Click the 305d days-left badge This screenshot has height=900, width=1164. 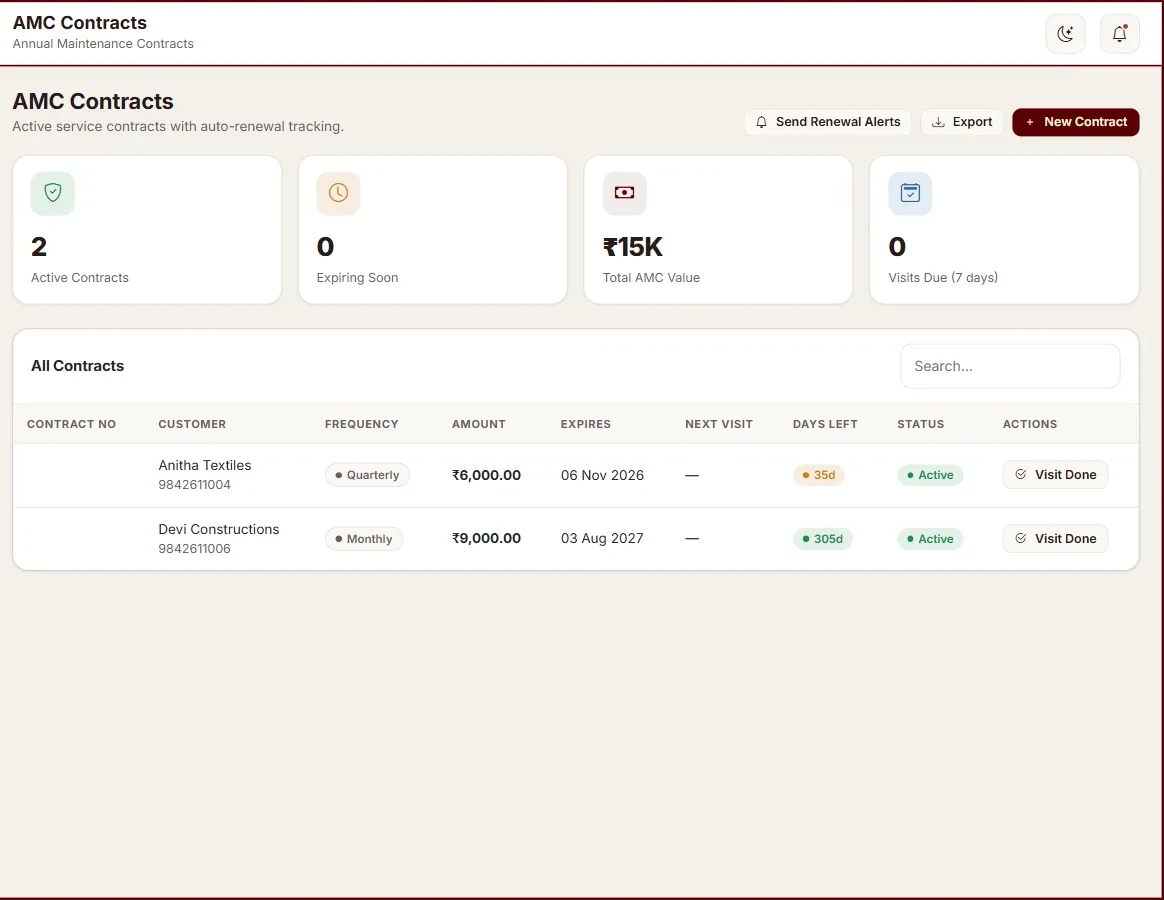(823, 539)
